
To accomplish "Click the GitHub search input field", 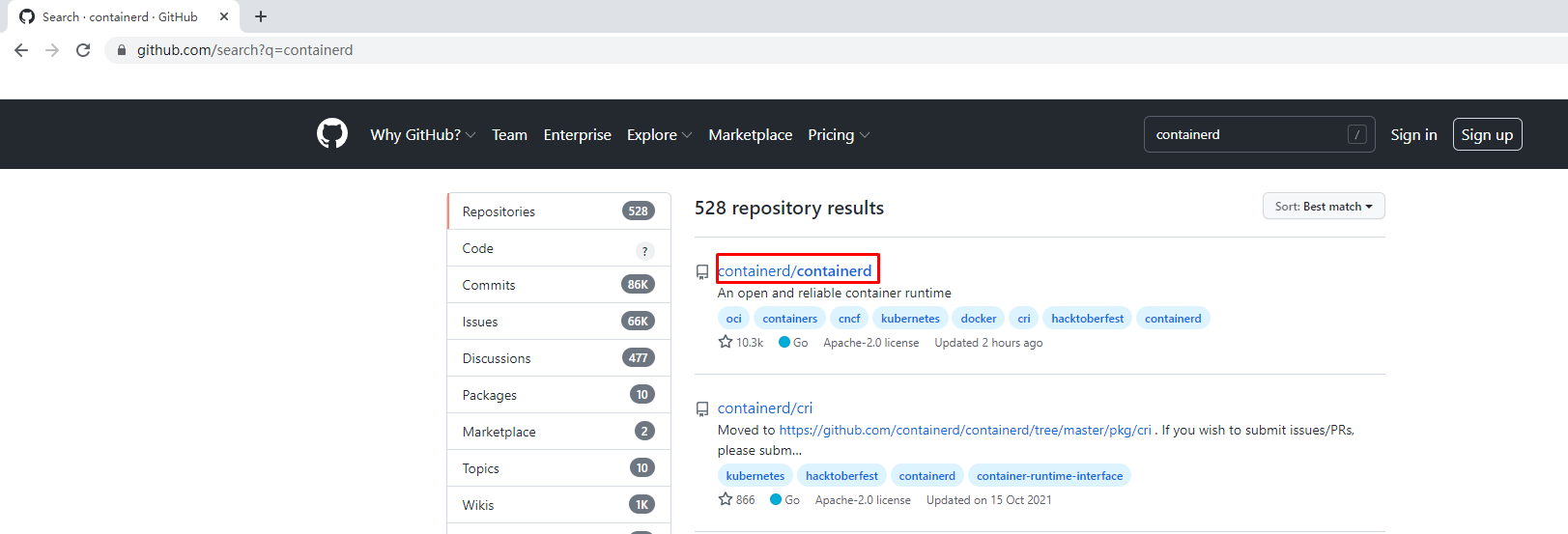I will point(1246,135).
